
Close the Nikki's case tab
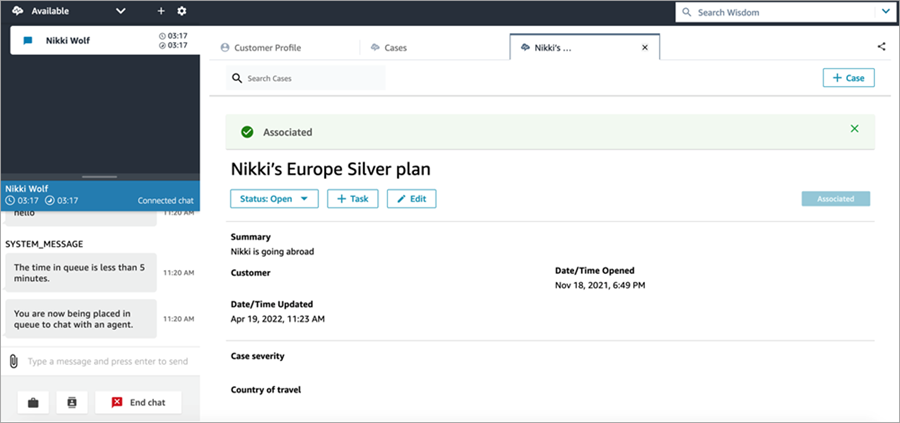tap(644, 47)
